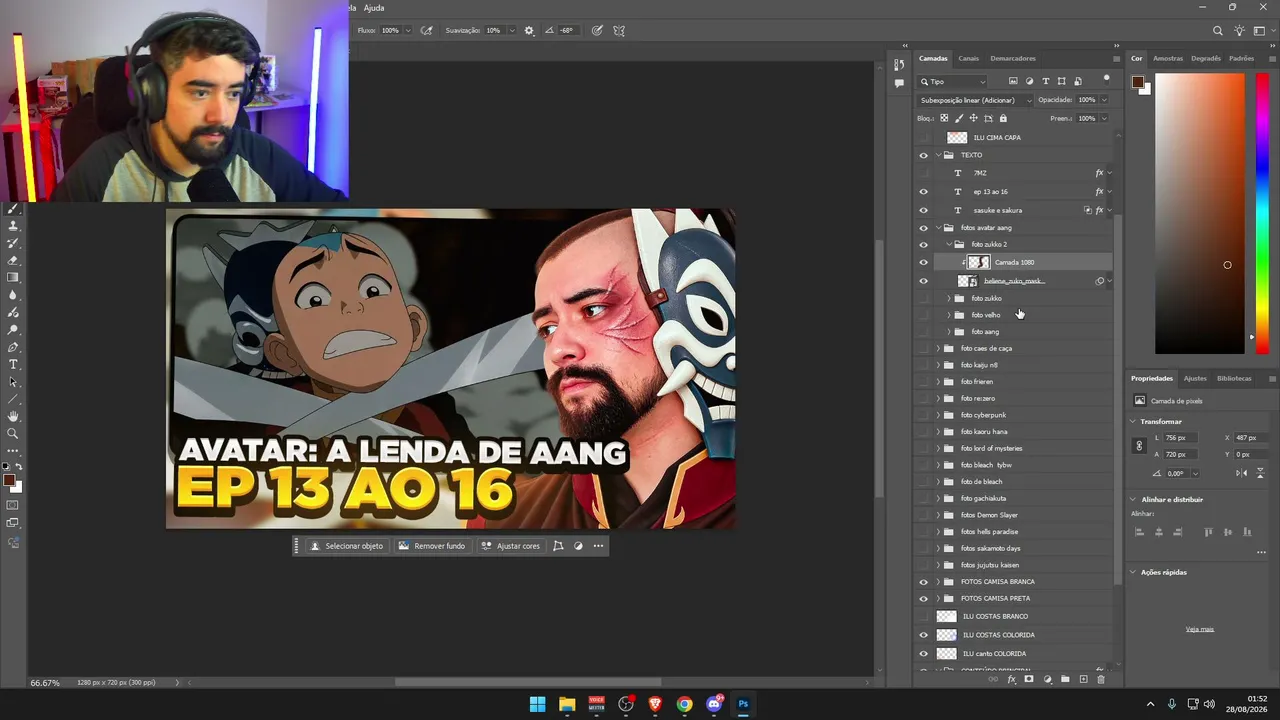Image resolution: width=1280 pixels, height=720 pixels.
Task: Switch to the Ajustes tab
Action: pyautogui.click(x=1195, y=378)
